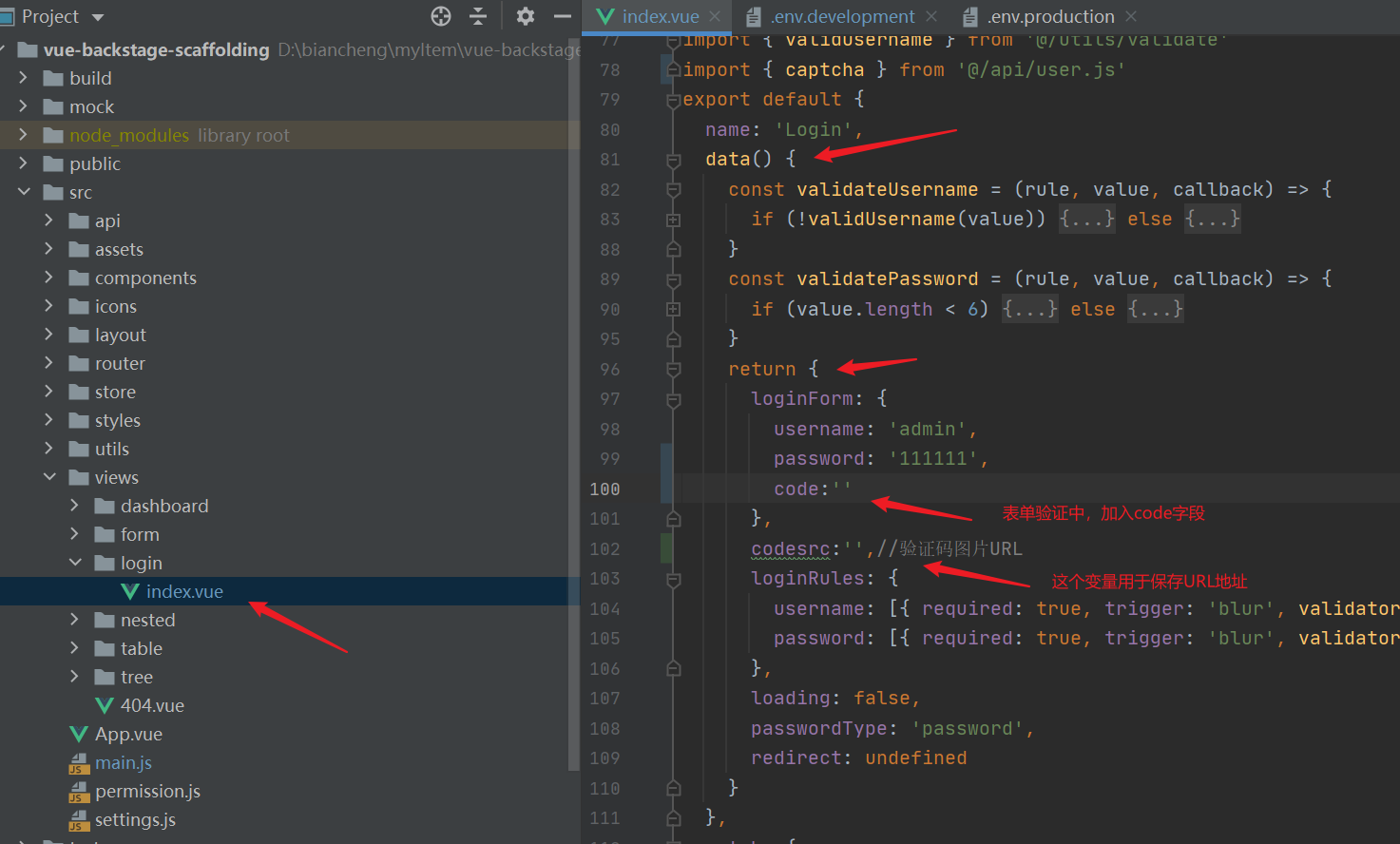Viewport: 1400px width, 844px height.
Task: Hide the Project panel with minus icon
Action: (563, 16)
